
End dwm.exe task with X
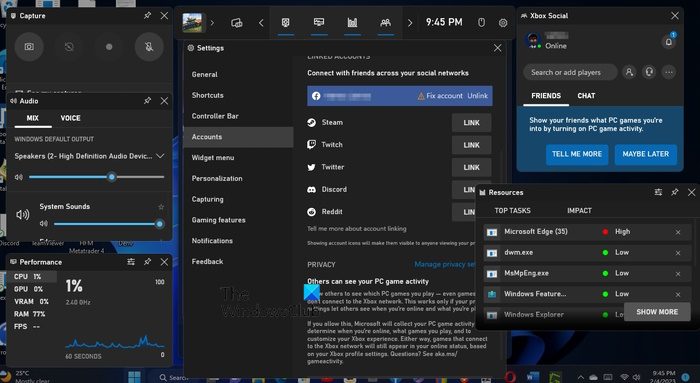[678, 253]
